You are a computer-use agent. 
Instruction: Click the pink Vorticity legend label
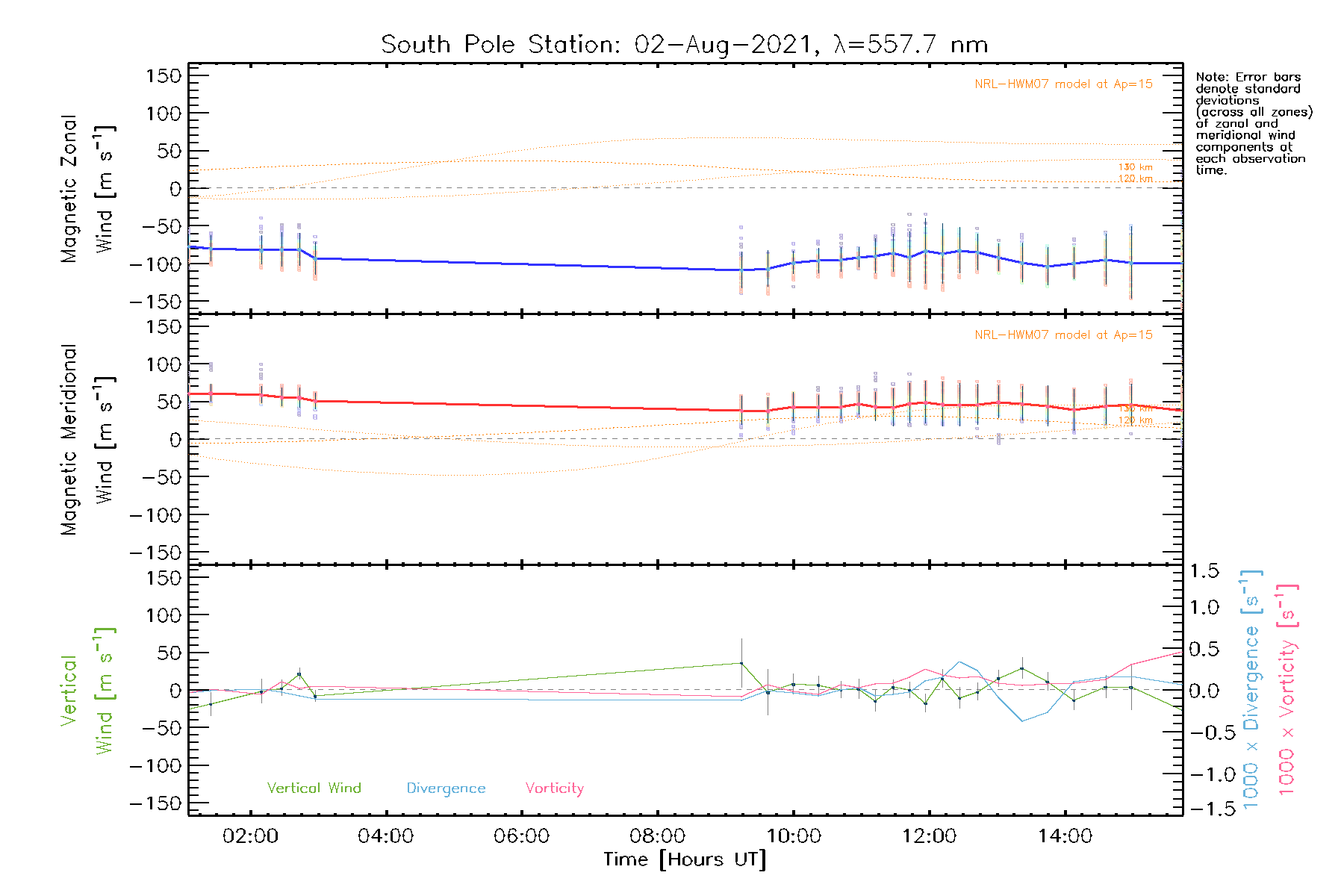coord(554,788)
